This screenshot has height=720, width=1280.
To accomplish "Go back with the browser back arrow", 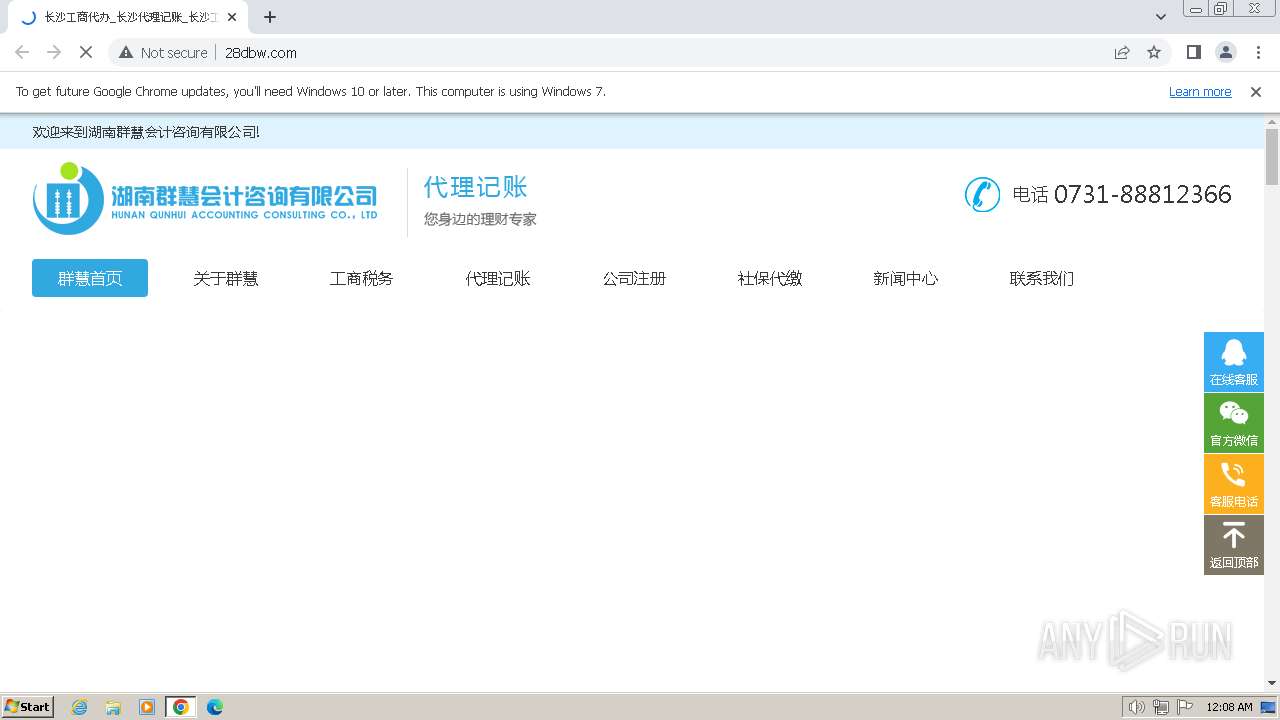I will [x=22, y=52].
